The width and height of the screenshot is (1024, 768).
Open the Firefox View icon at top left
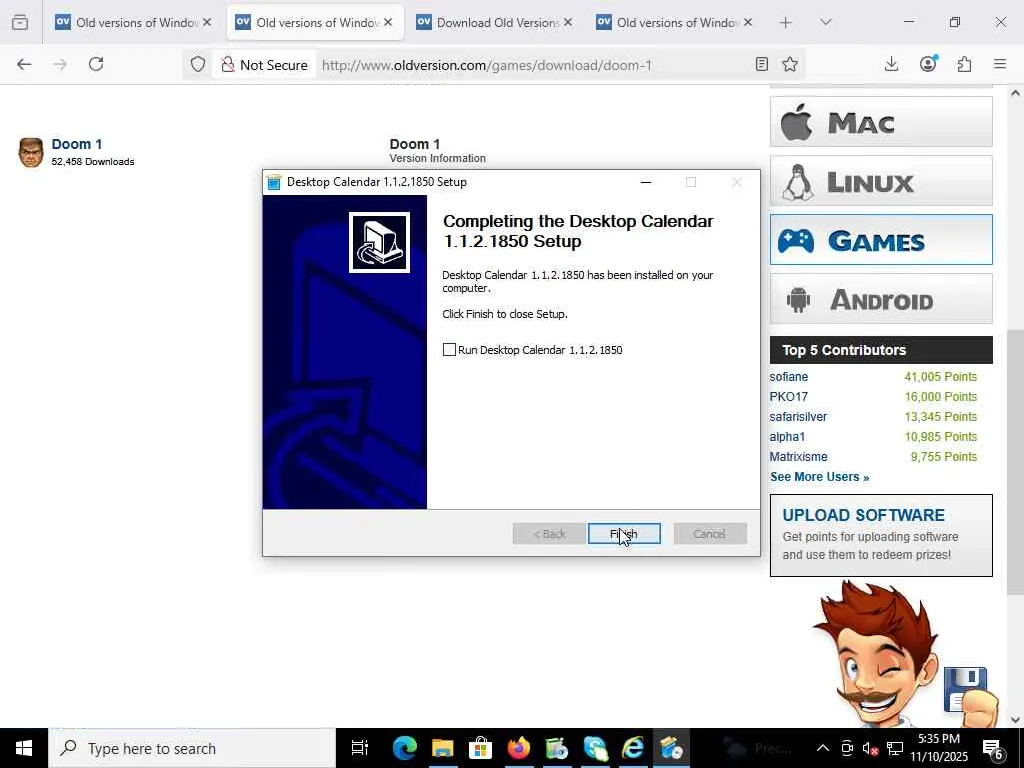(20, 22)
